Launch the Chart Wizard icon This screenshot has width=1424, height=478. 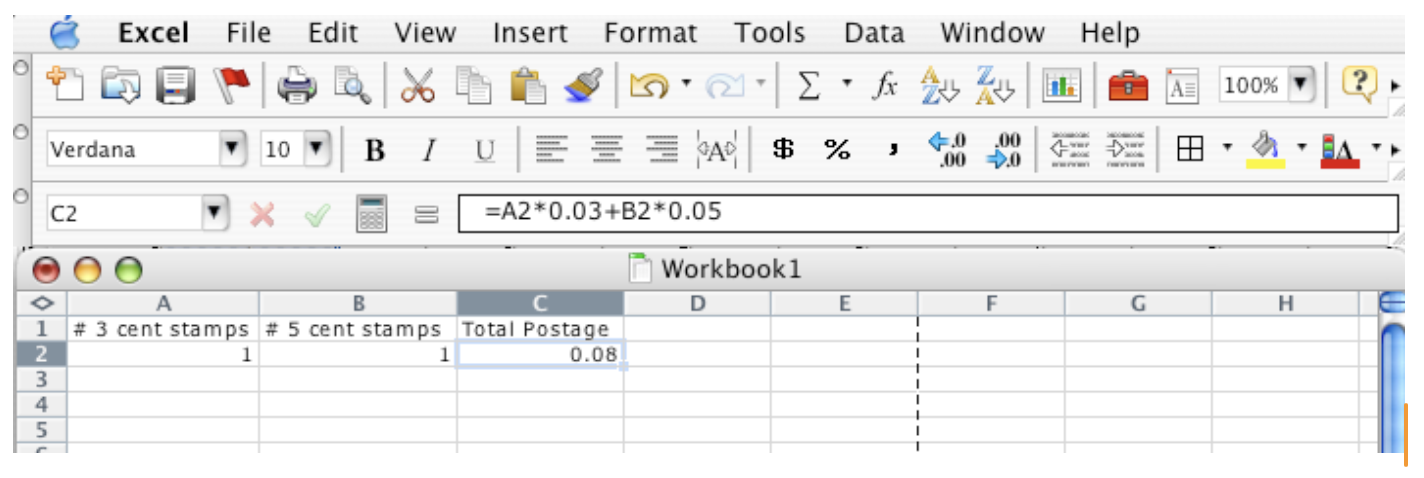click(1060, 87)
